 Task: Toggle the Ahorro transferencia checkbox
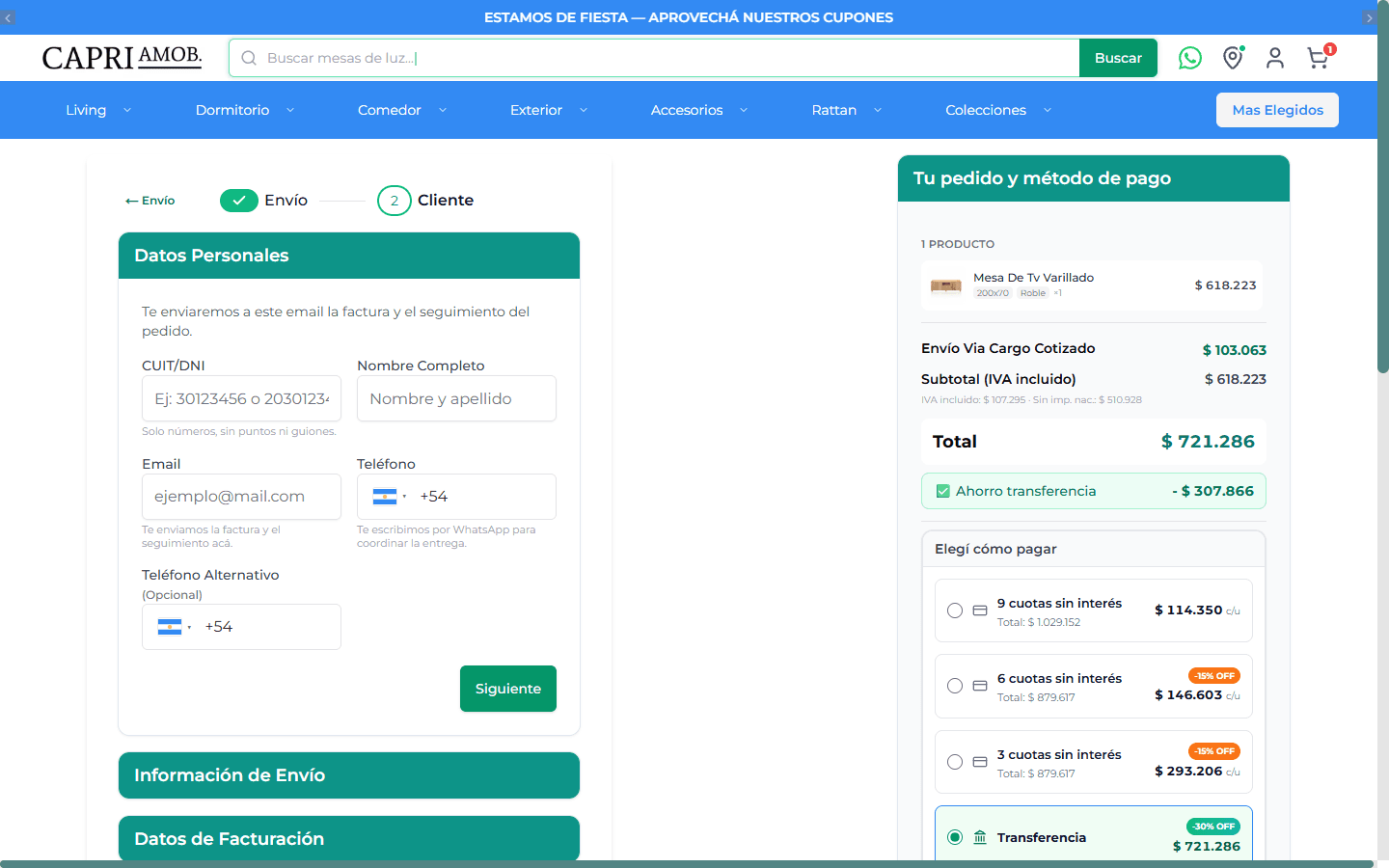943,491
